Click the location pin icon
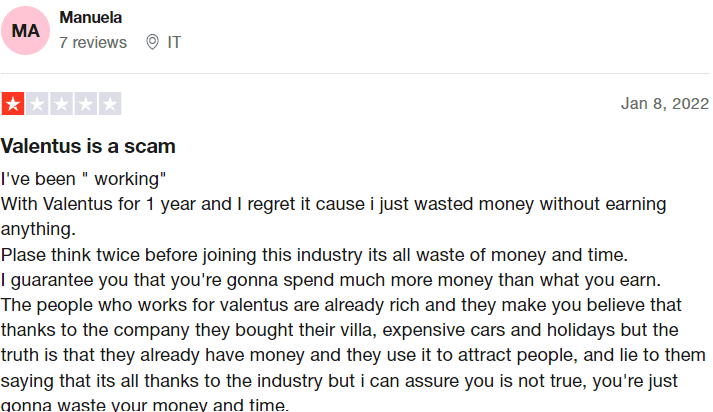The width and height of the screenshot is (713, 412). coord(152,42)
